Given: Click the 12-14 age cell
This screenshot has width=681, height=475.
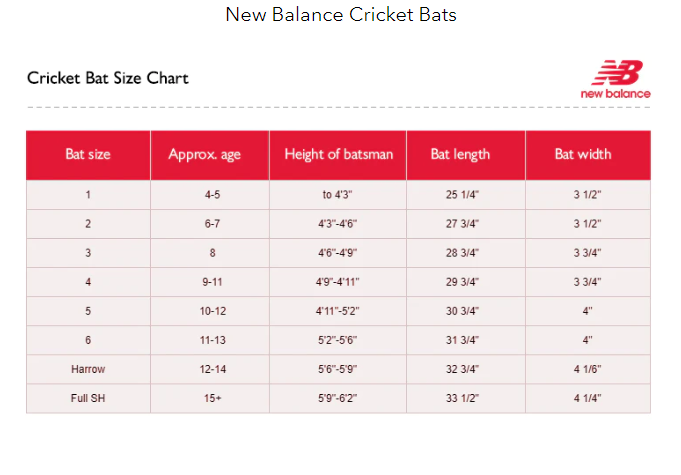Looking at the screenshot, I should point(212,369).
